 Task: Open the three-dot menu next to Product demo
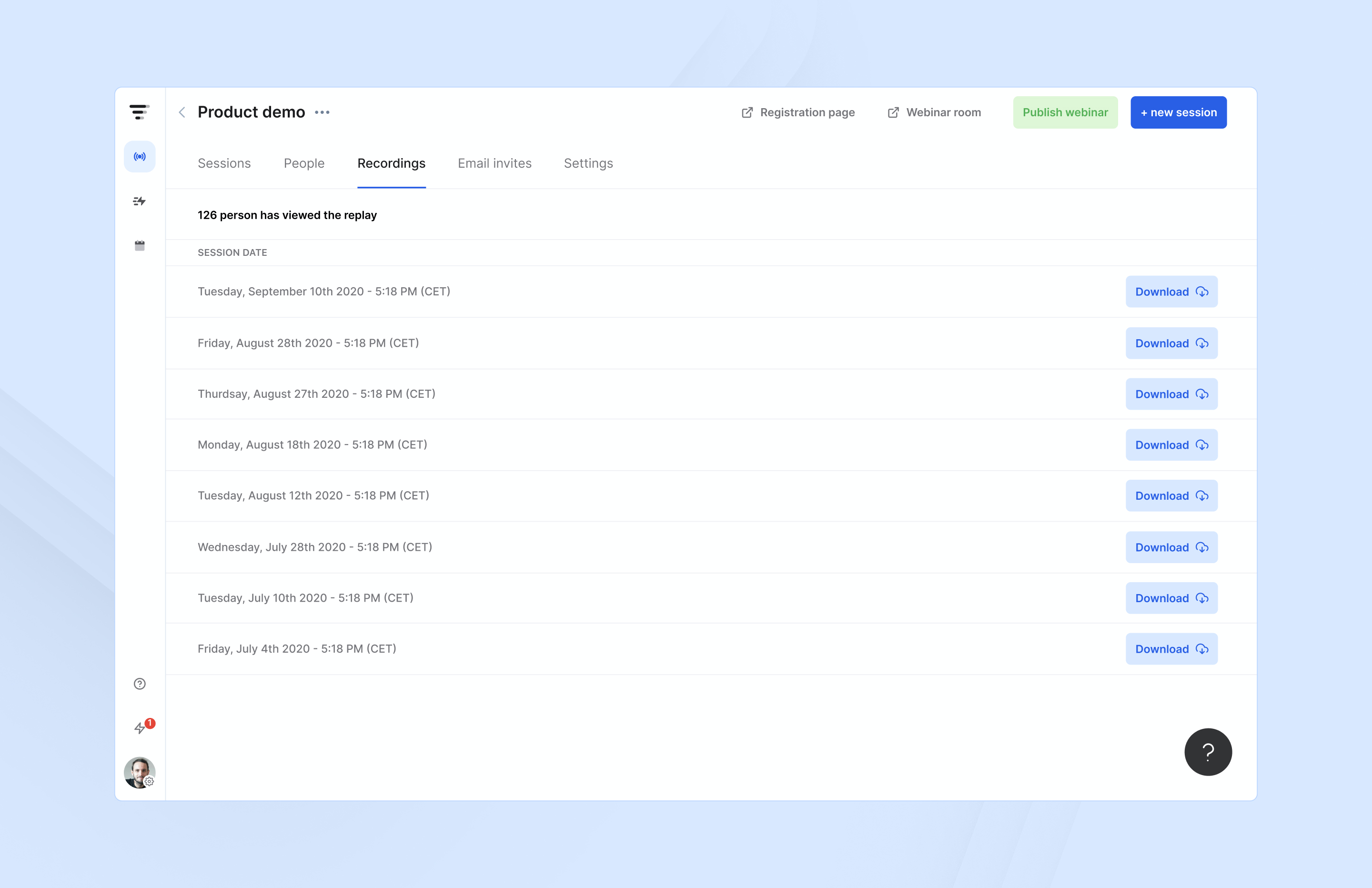point(322,112)
